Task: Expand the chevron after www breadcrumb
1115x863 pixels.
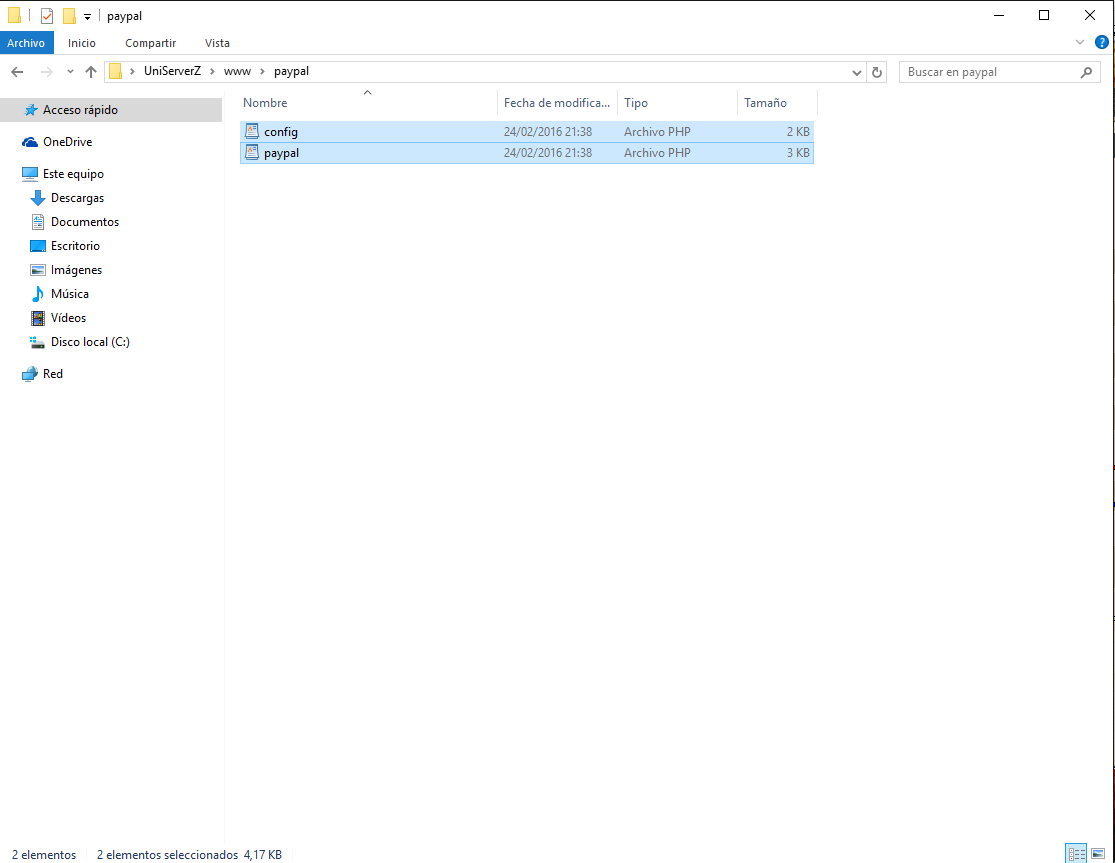Action: [262, 71]
